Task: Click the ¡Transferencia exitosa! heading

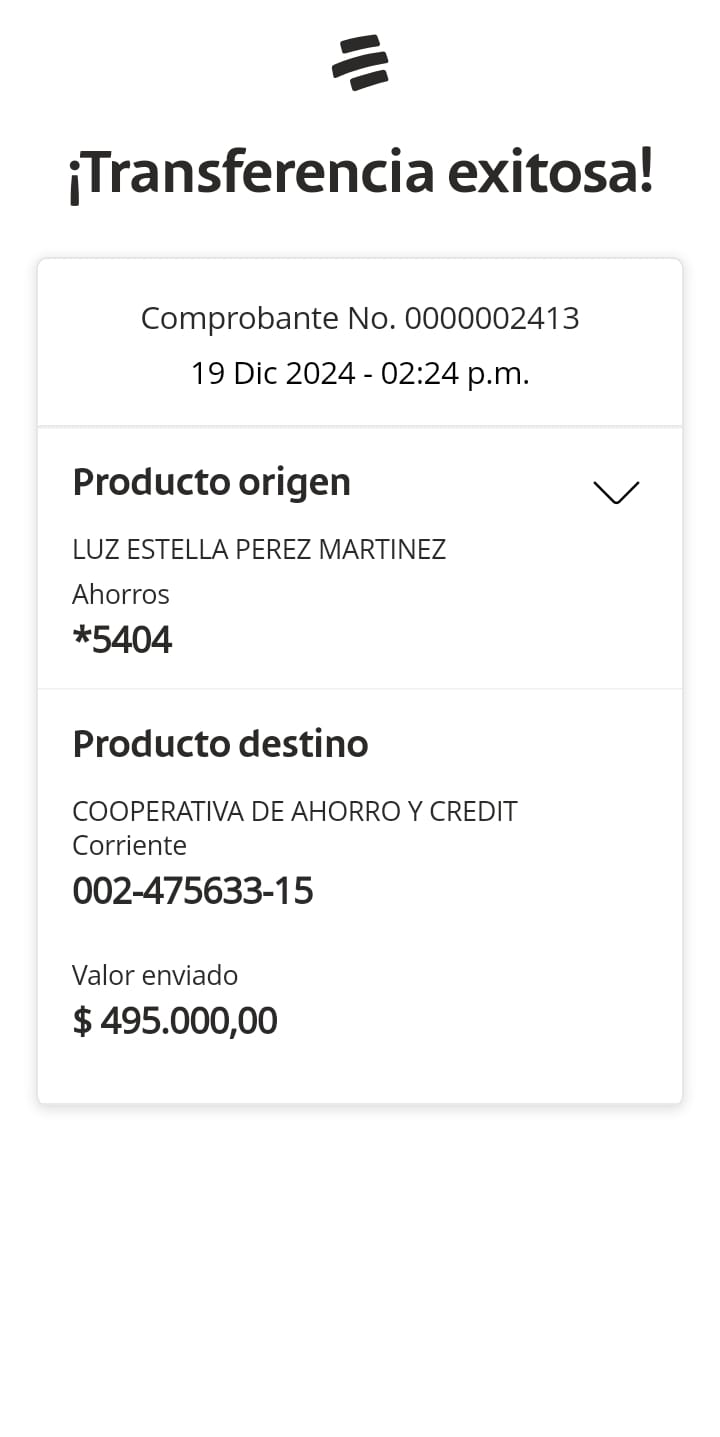Action: tap(360, 173)
